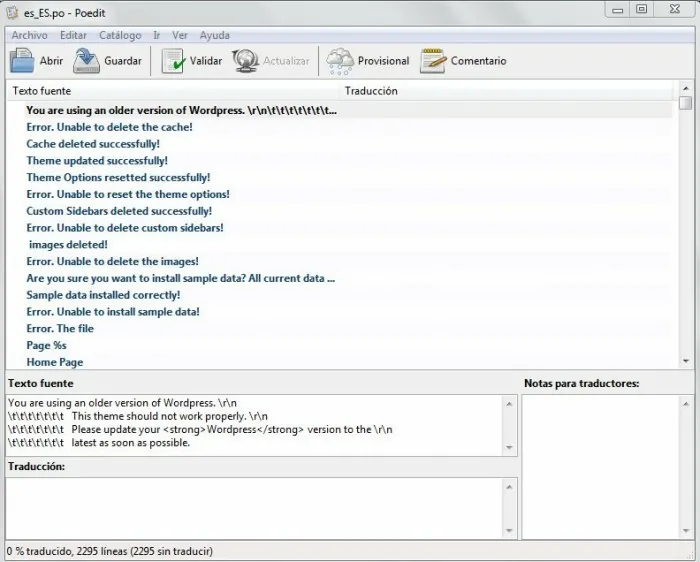The image size is (700, 562).
Task: Open the Ayuda menu
Action: coord(214,35)
